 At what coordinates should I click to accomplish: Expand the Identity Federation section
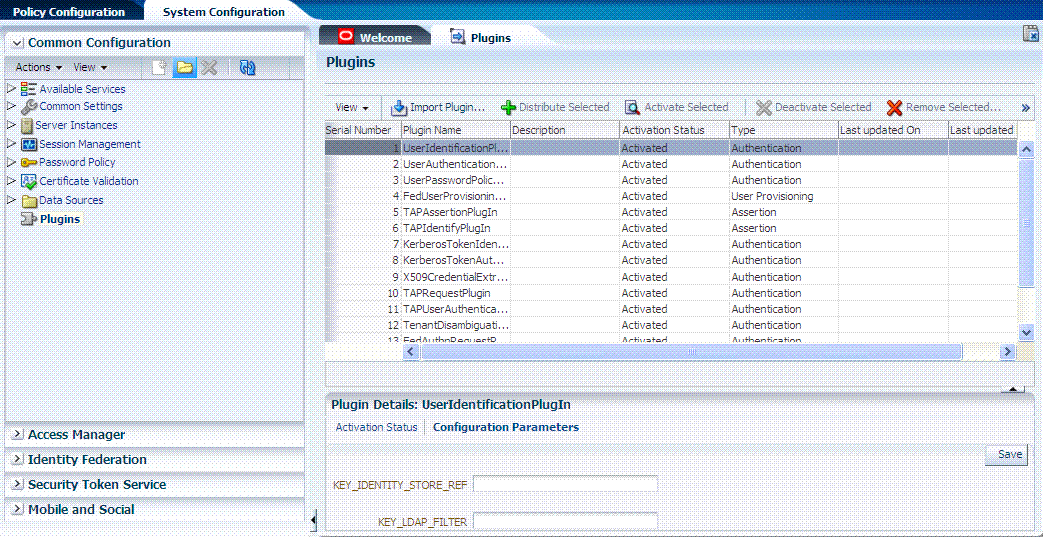tap(18, 460)
